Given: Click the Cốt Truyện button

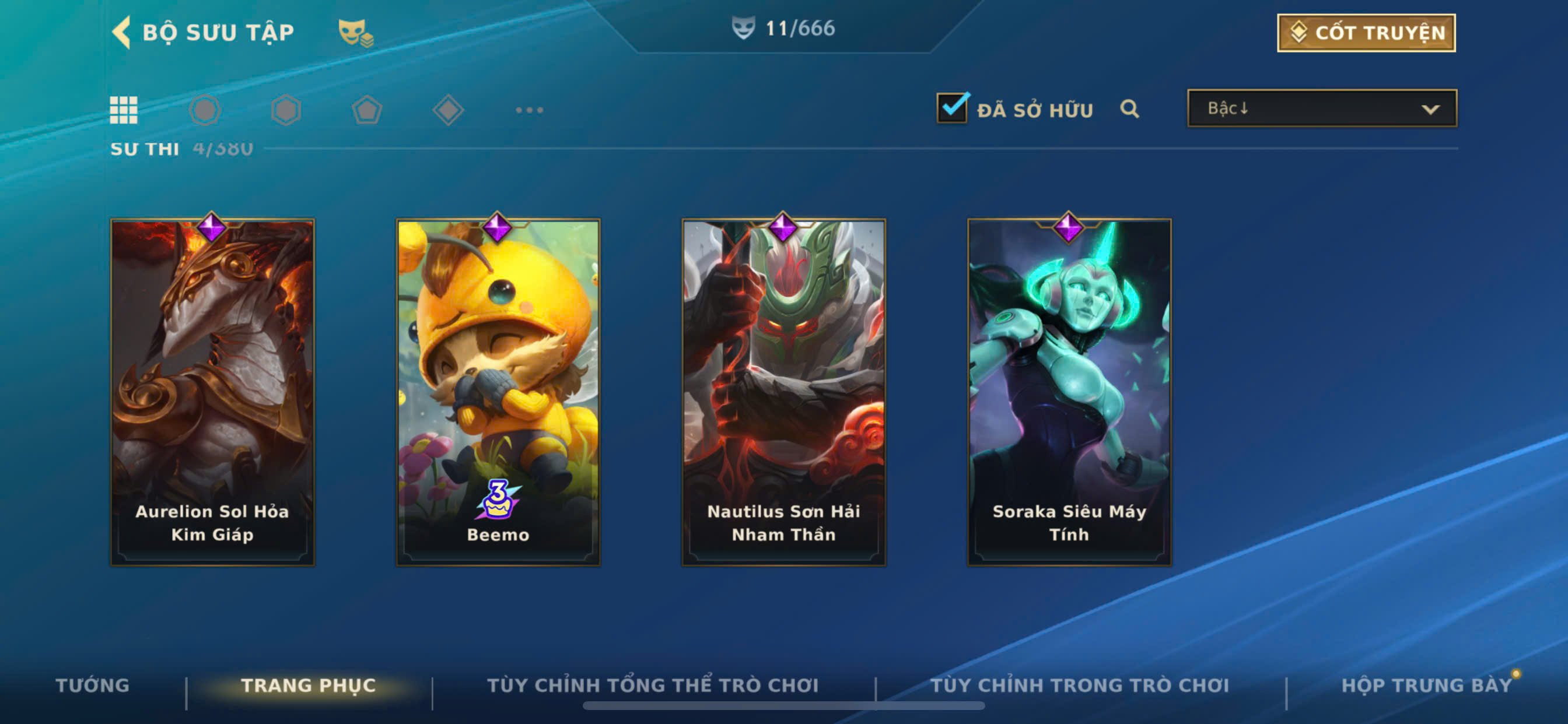Looking at the screenshot, I should point(1366,33).
